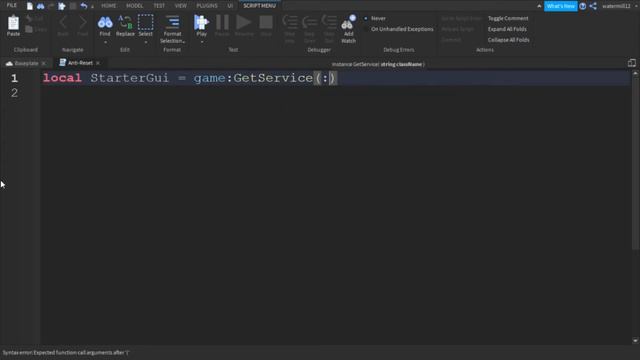Click the share icon near username
Screen dimensions: 640x360
click(593, 6)
